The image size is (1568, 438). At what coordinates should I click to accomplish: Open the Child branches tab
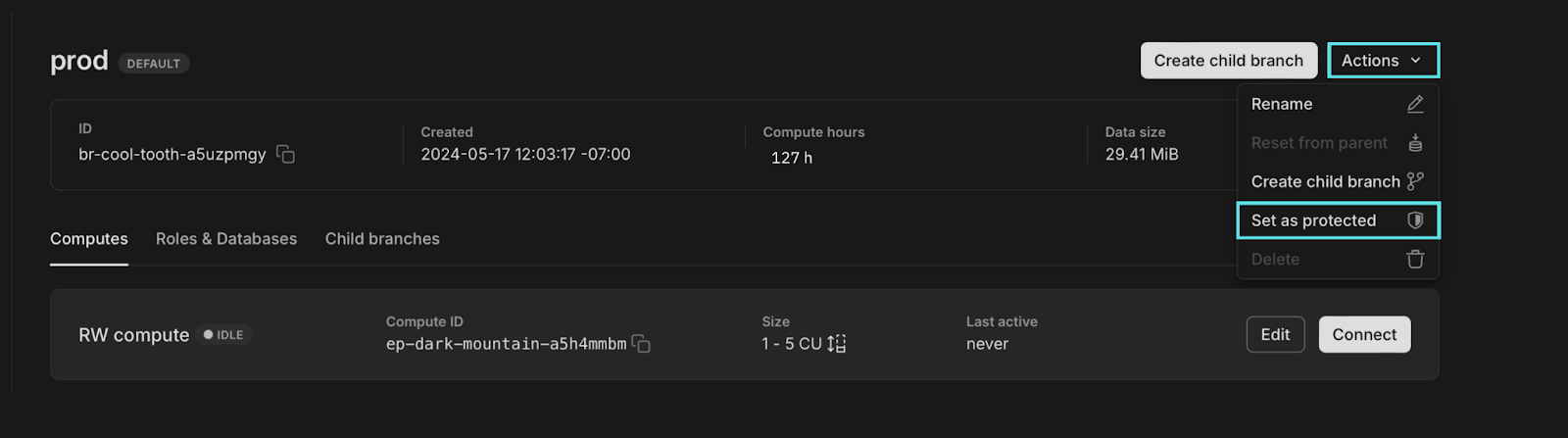pos(382,239)
